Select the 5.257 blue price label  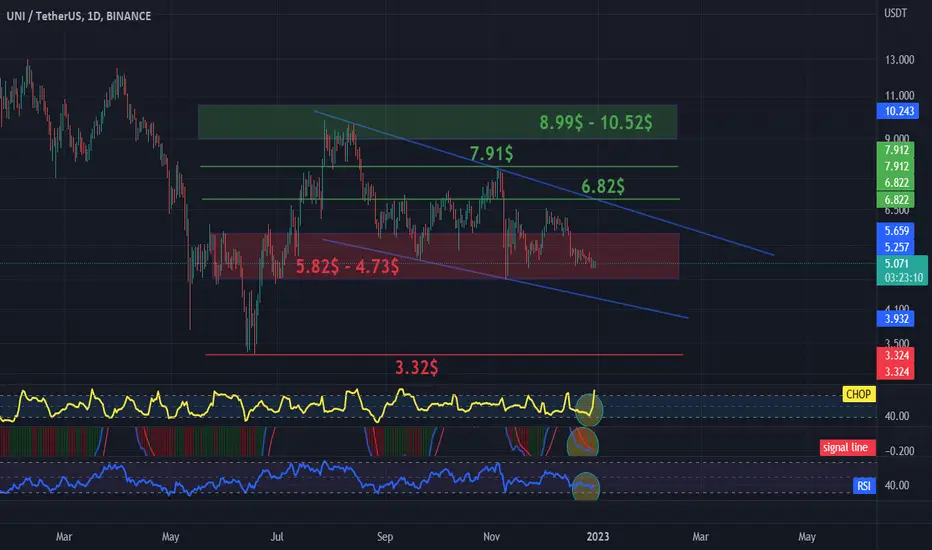point(896,247)
